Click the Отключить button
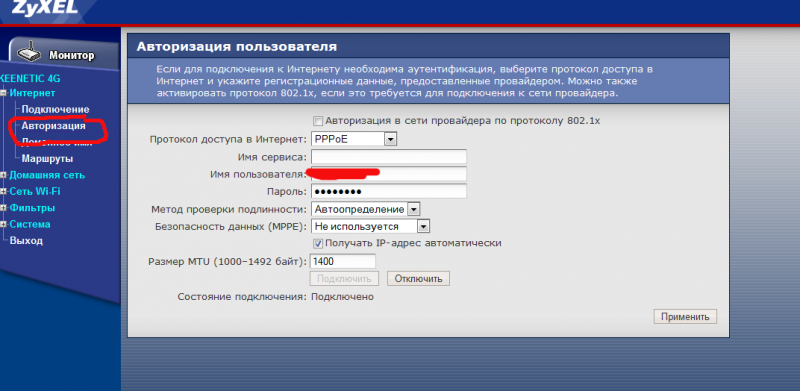The width and height of the screenshot is (800, 391). (418, 279)
